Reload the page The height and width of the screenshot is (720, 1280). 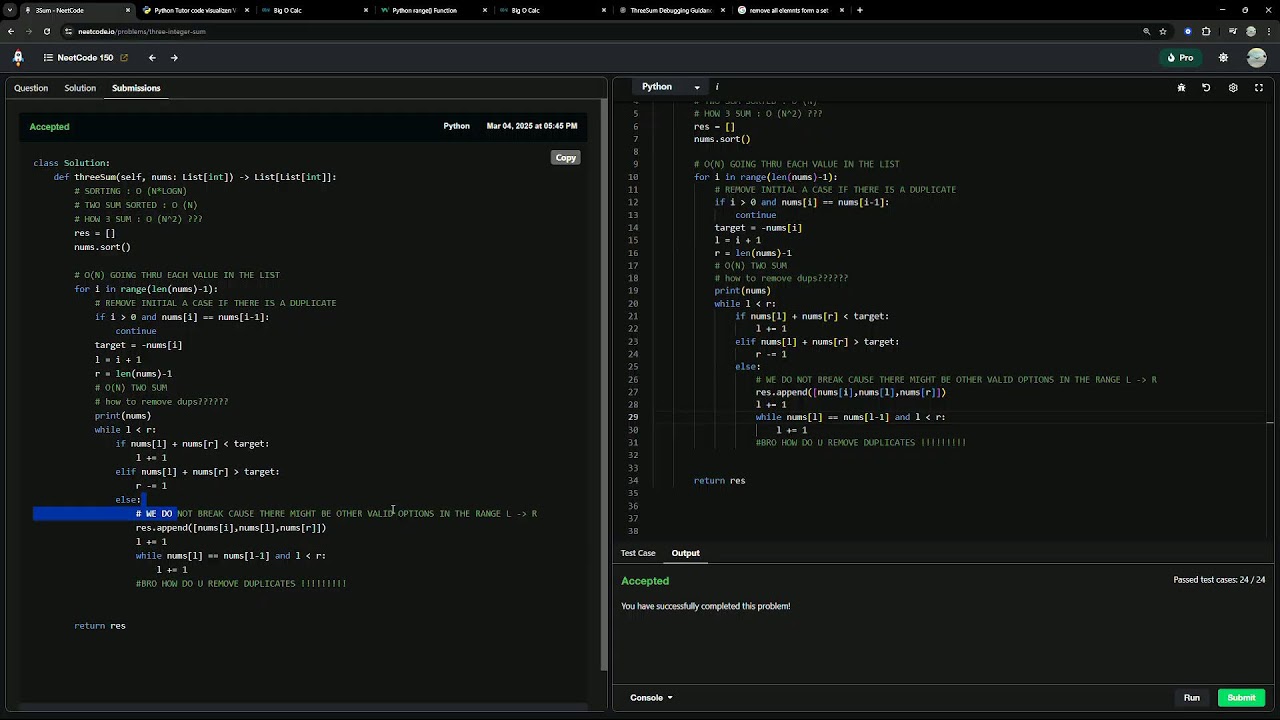click(x=46, y=32)
